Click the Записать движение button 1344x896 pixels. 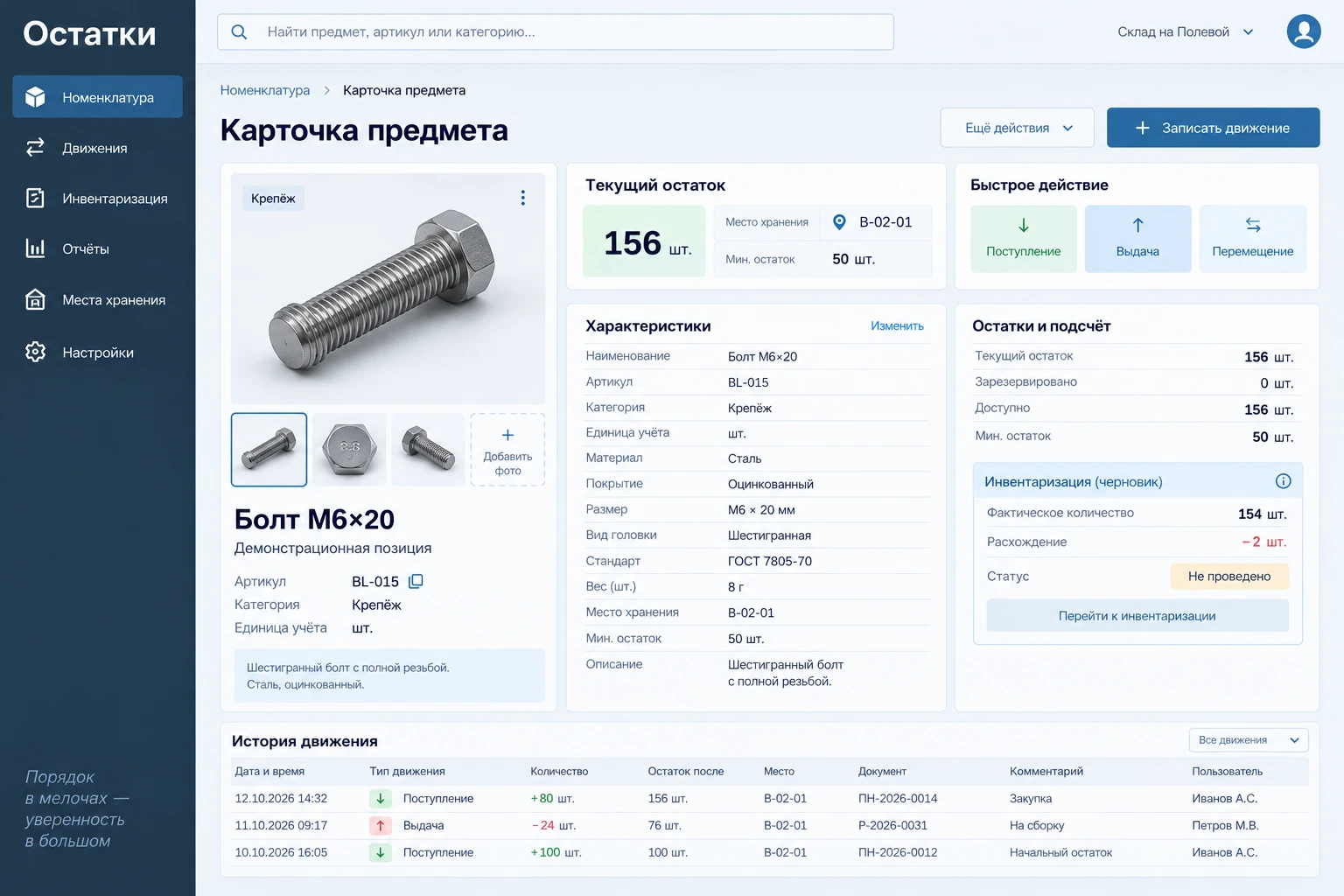[x=1213, y=128]
